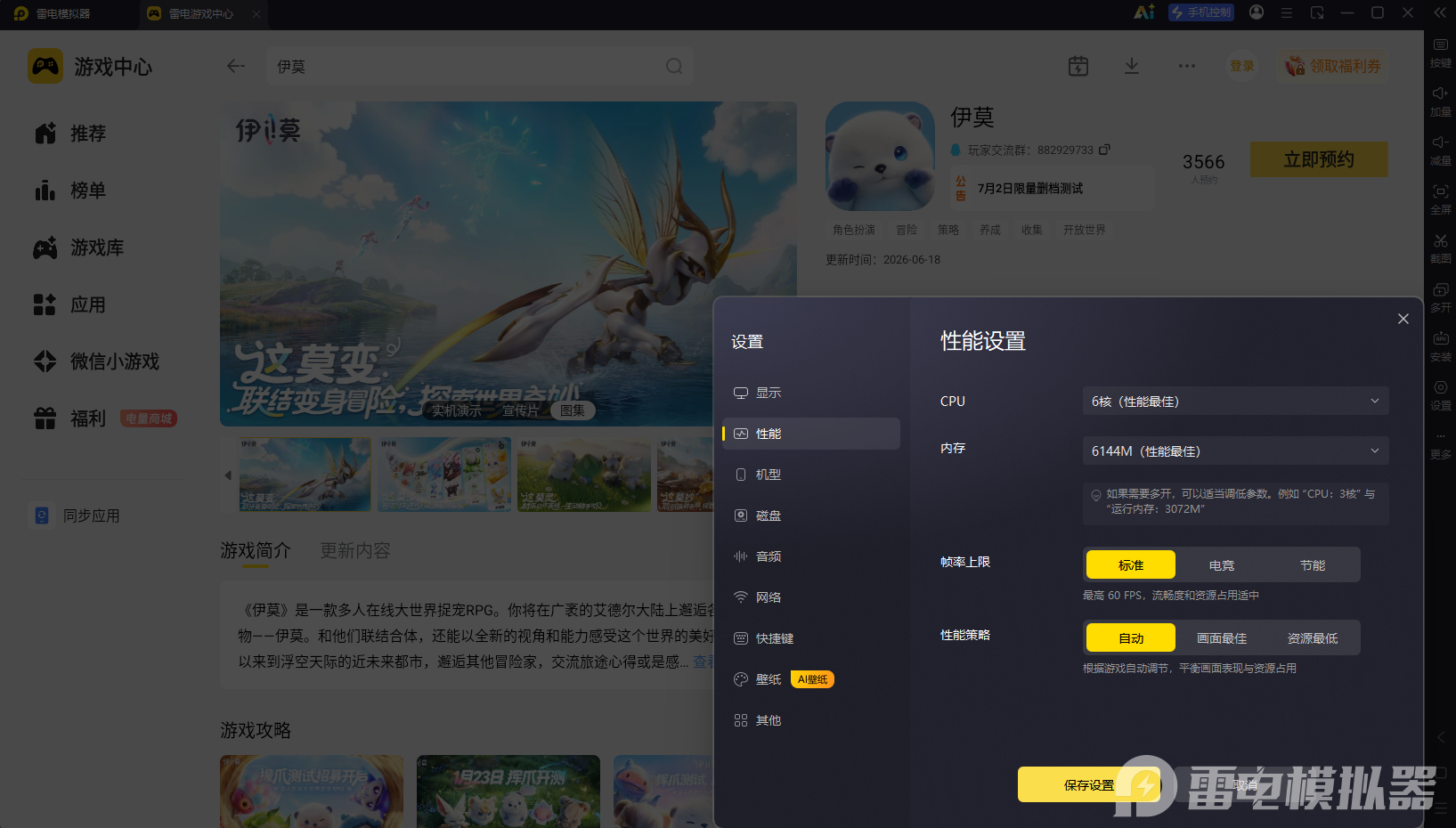This screenshot has height=828, width=1456.
Task: Open the user account avatar icon
Action: tap(1257, 12)
